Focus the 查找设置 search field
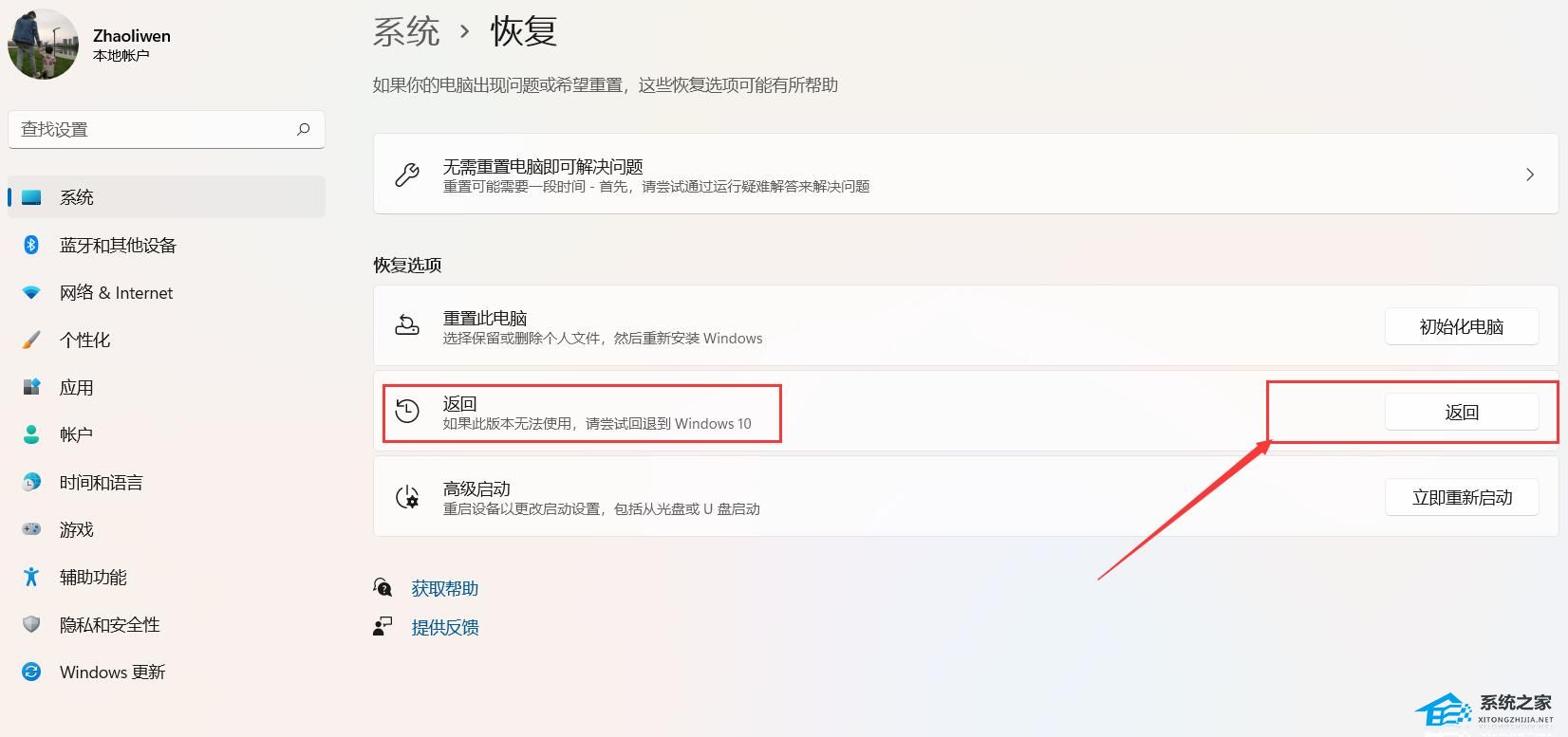 (x=152, y=129)
